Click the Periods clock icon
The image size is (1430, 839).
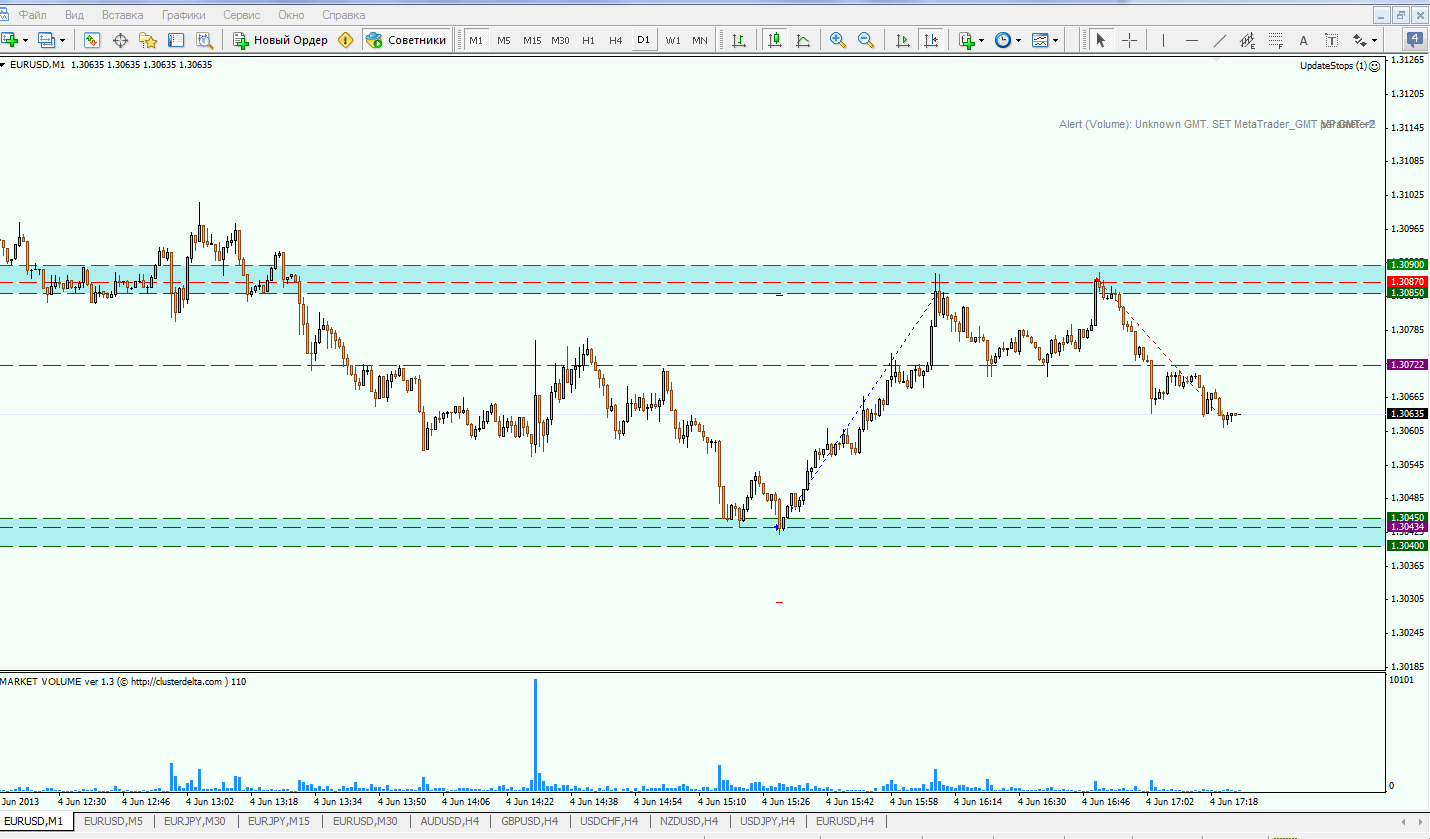pyautogui.click(x=1003, y=40)
